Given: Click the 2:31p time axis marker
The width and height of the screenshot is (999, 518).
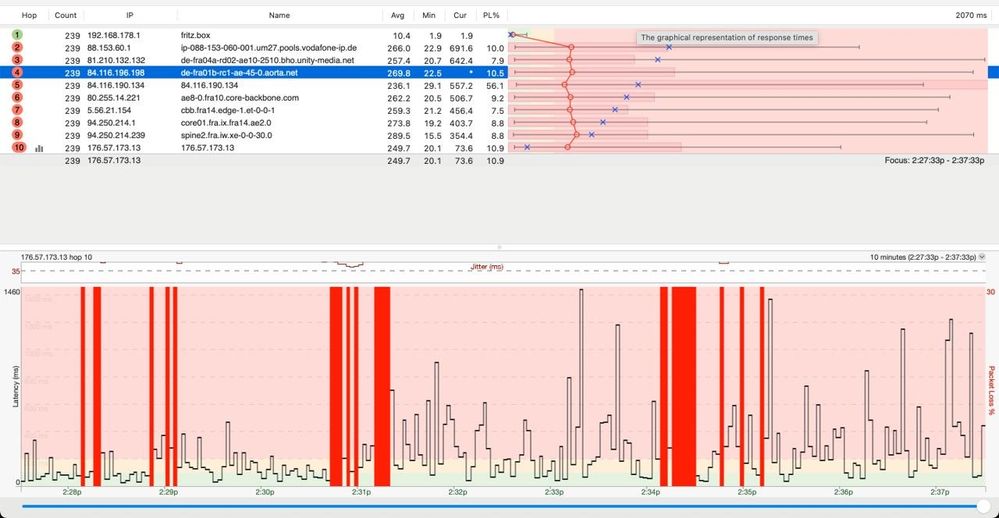Looking at the screenshot, I should (361, 492).
